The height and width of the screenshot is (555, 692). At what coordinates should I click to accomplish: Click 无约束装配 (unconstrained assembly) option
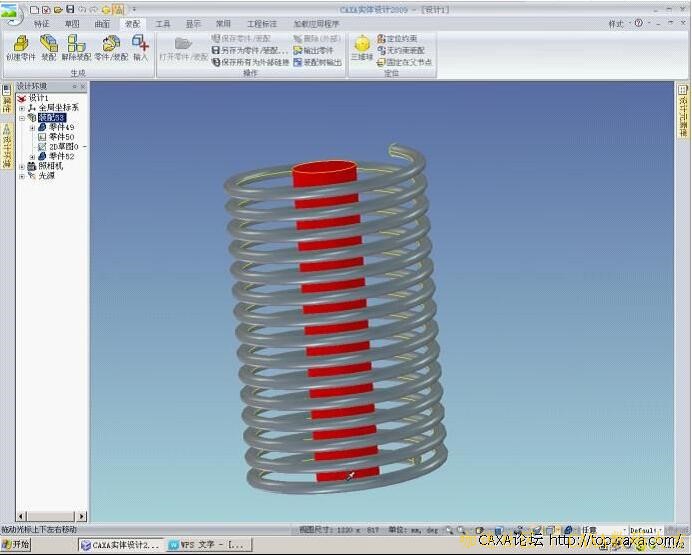pyautogui.click(x=405, y=49)
